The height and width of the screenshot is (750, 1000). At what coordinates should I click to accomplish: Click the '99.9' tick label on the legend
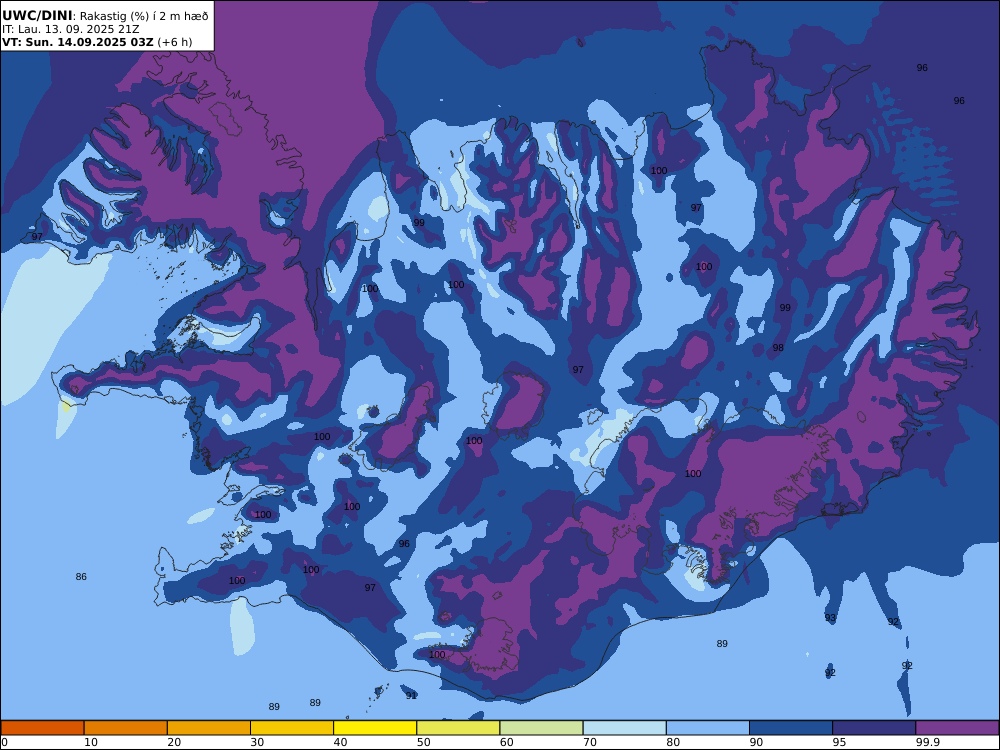pyautogui.click(x=927, y=742)
